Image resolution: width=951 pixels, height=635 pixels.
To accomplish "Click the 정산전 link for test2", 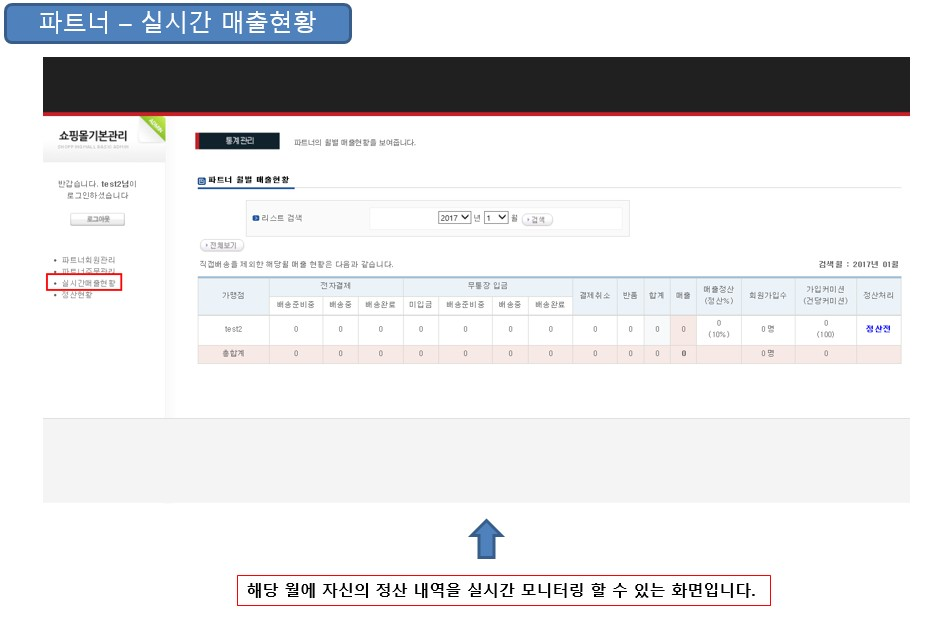I will [878, 328].
